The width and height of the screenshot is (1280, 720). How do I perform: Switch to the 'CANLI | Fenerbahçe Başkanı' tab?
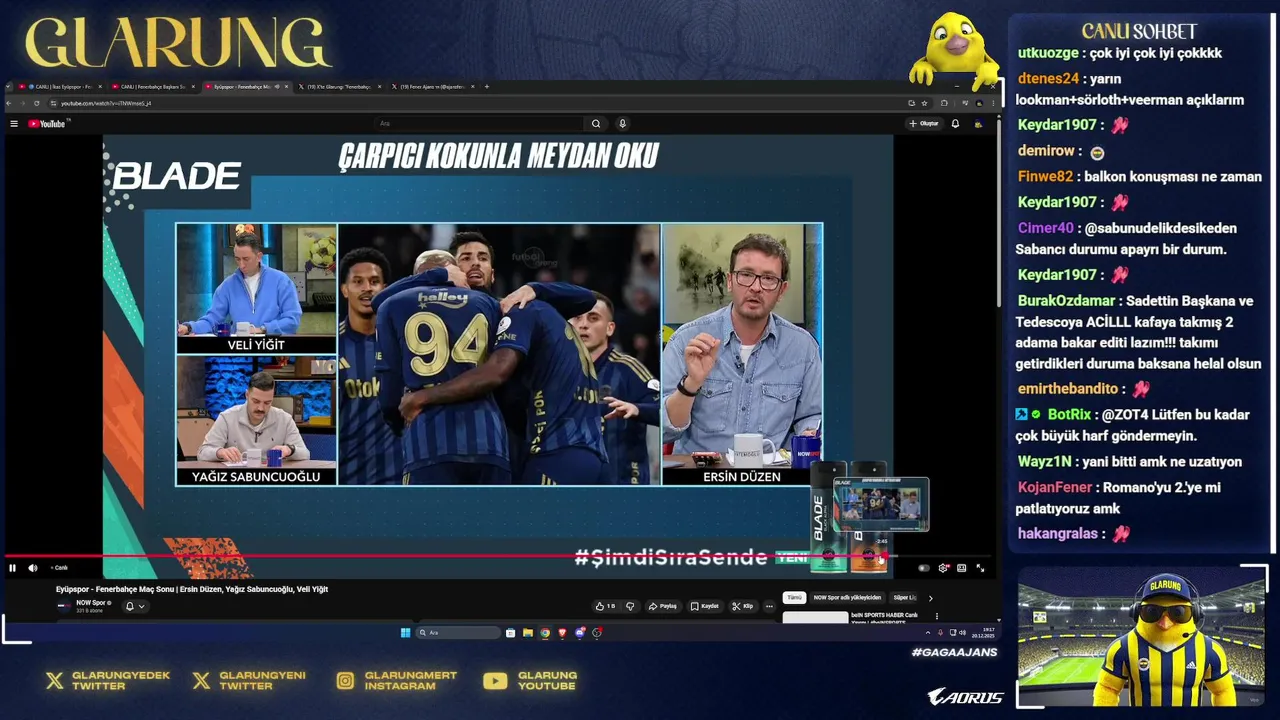153,87
